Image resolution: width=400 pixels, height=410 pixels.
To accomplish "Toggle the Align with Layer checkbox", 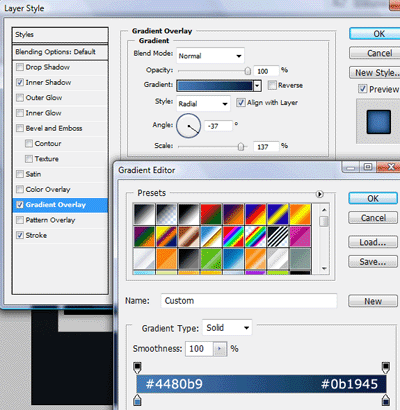I will (241, 102).
